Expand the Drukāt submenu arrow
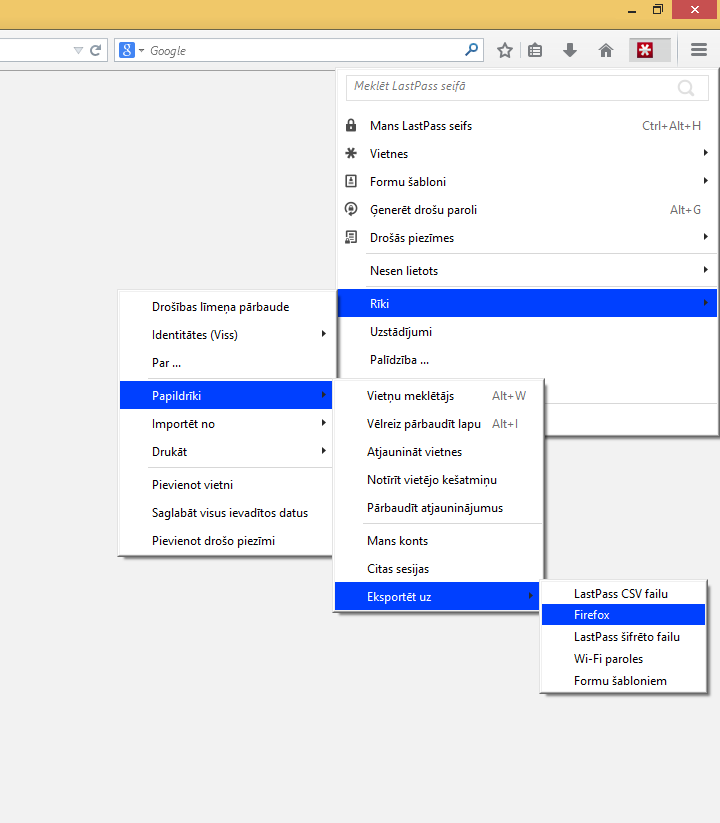Viewport: 720px width, 823px height. pyautogui.click(x=324, y=451)
